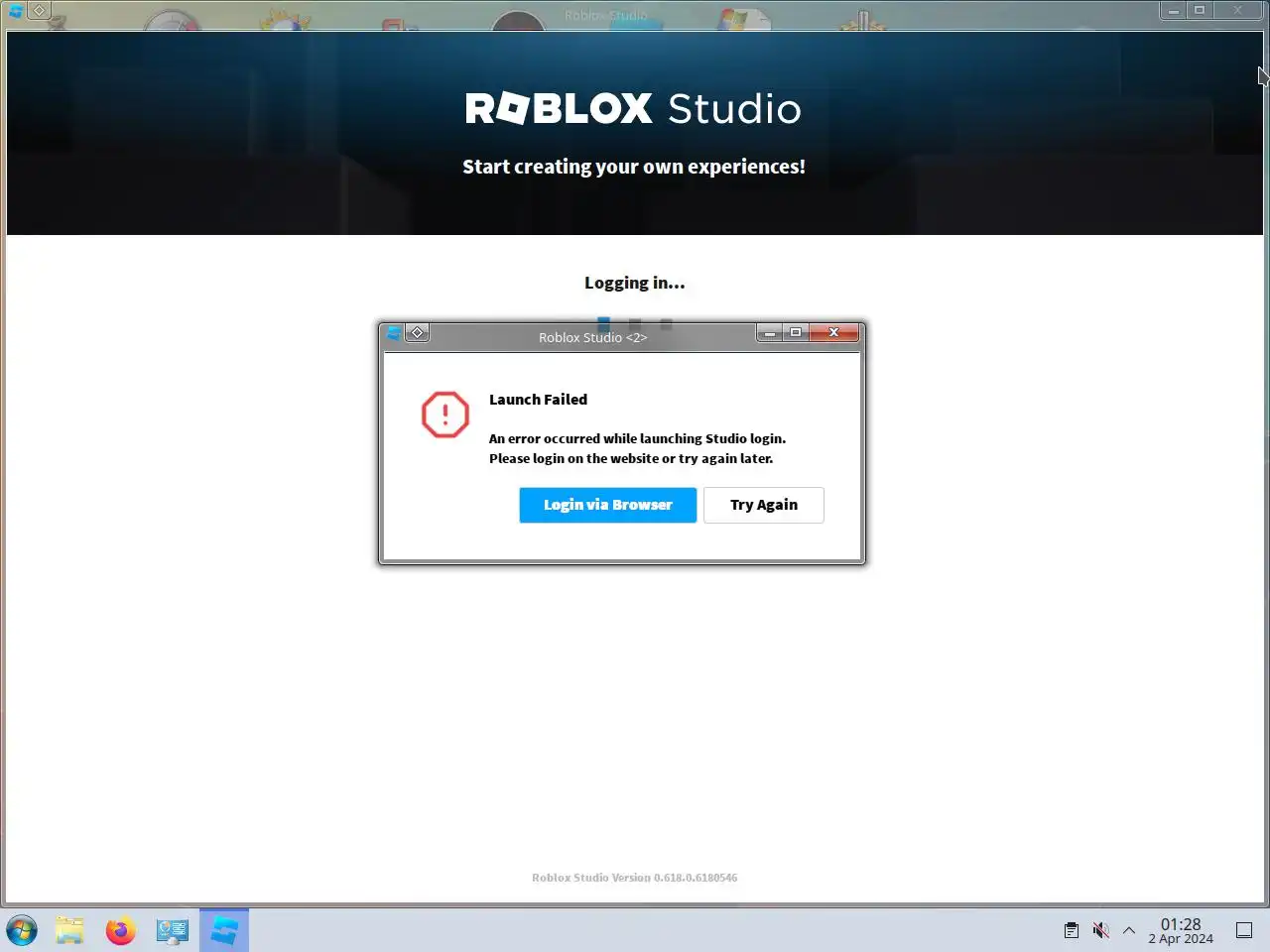Click the ROBLOX Studio logo banner
Screen dimensions: 1270x952
coord(633,108)
